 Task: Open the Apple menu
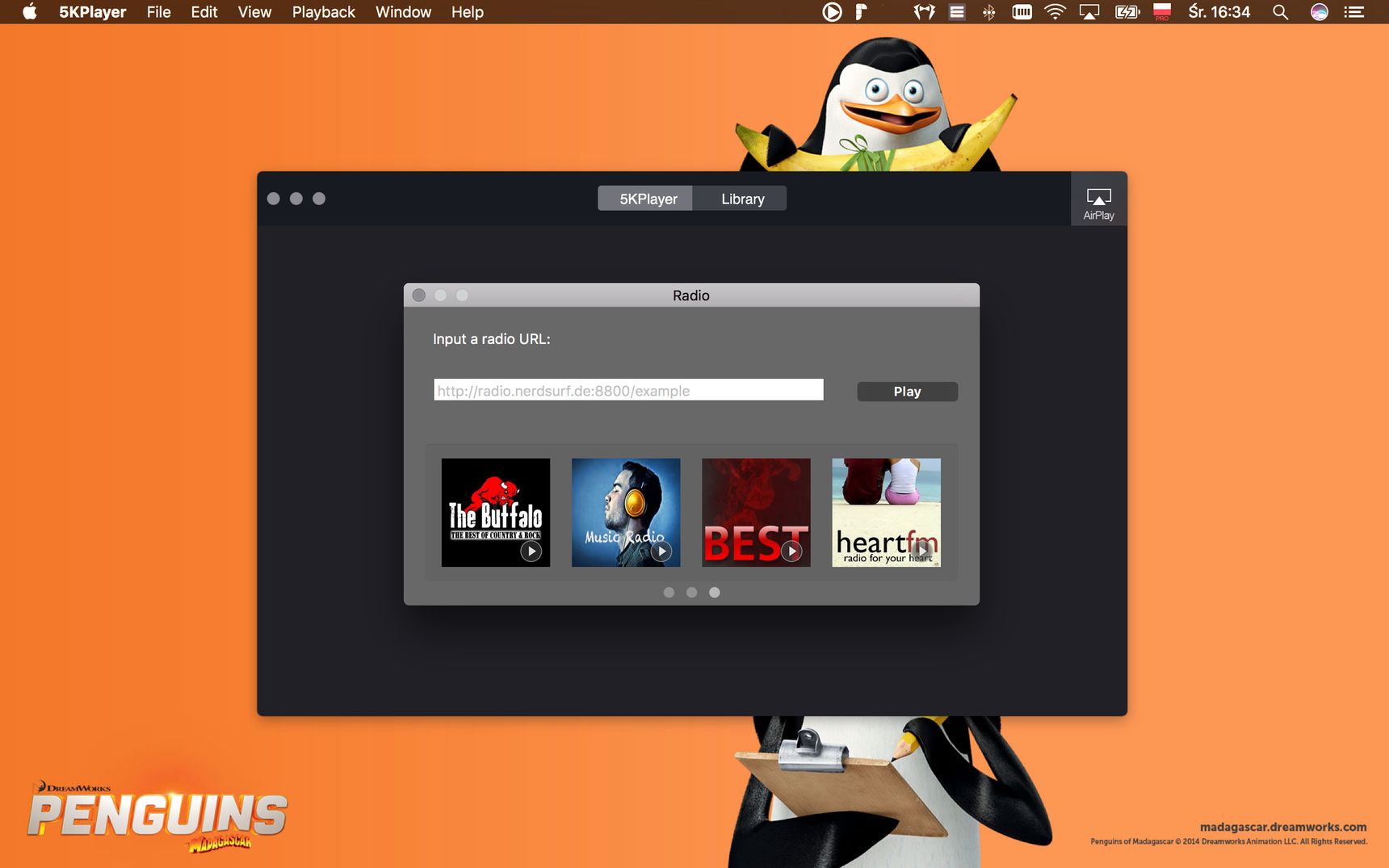(29, 12)
